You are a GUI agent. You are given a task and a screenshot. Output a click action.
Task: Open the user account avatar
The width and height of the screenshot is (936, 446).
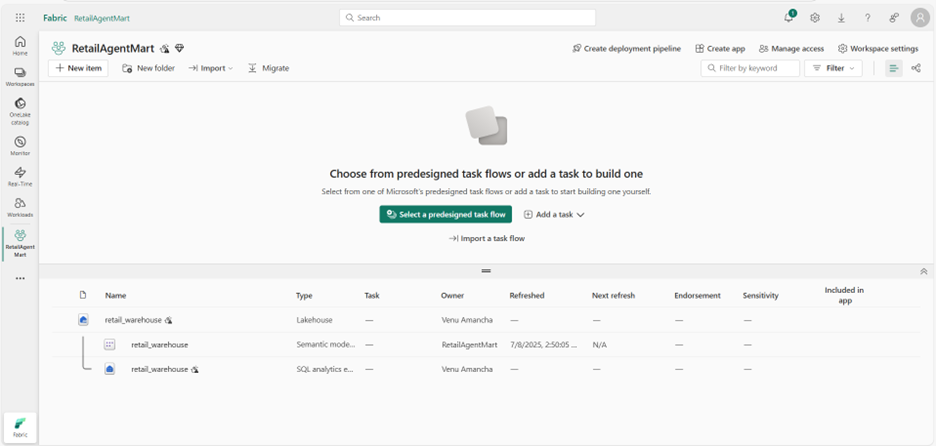tap(920, 18)
